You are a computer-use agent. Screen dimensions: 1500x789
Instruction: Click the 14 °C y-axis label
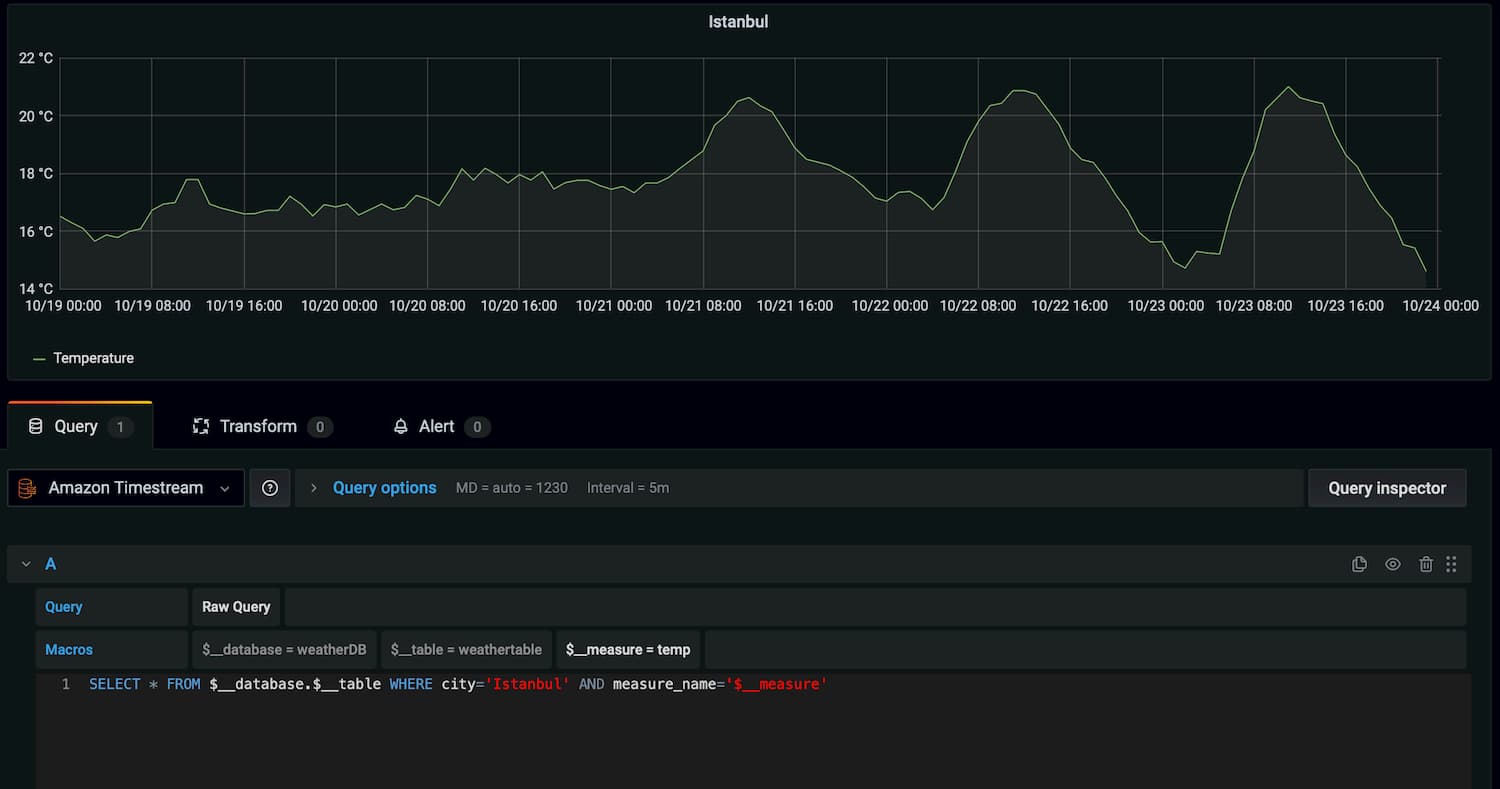tap(36, 289)
